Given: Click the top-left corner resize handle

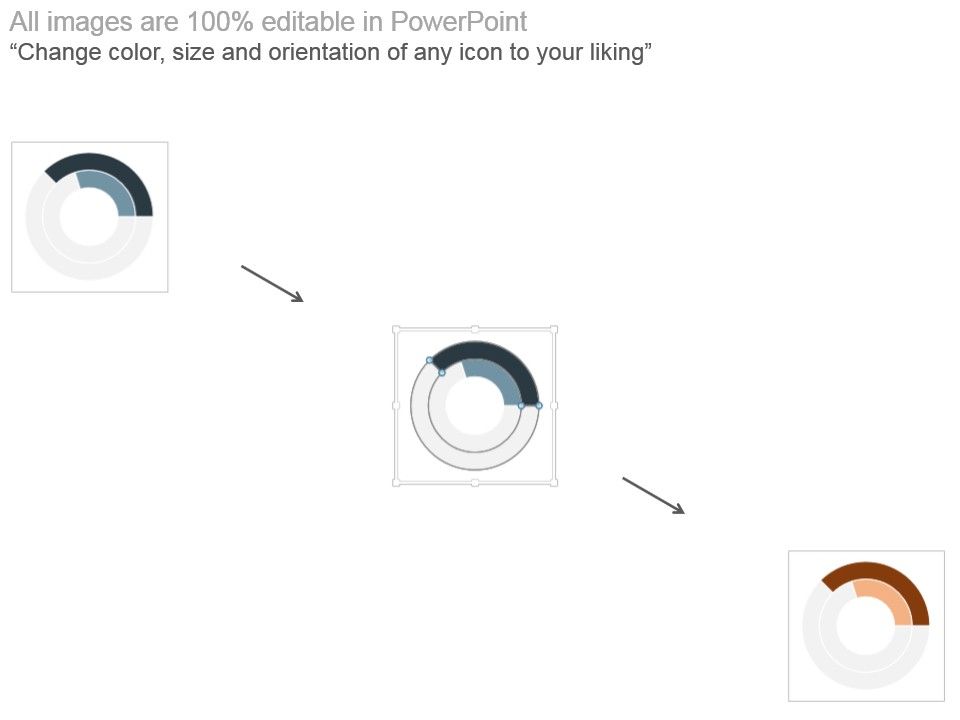Looking at the screenshot, I should coord(396,329).
